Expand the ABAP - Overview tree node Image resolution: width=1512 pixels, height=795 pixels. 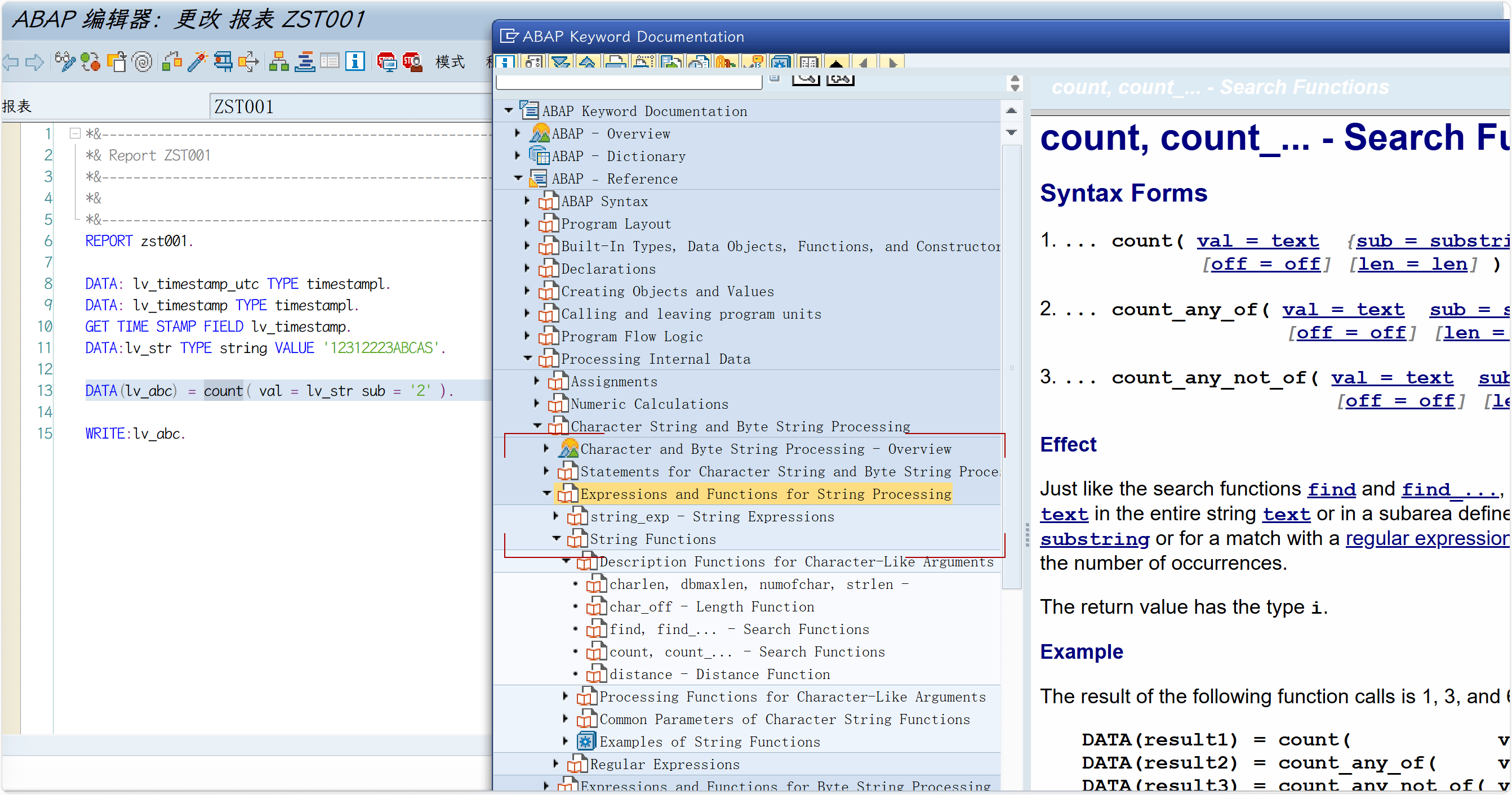point(517,134)
